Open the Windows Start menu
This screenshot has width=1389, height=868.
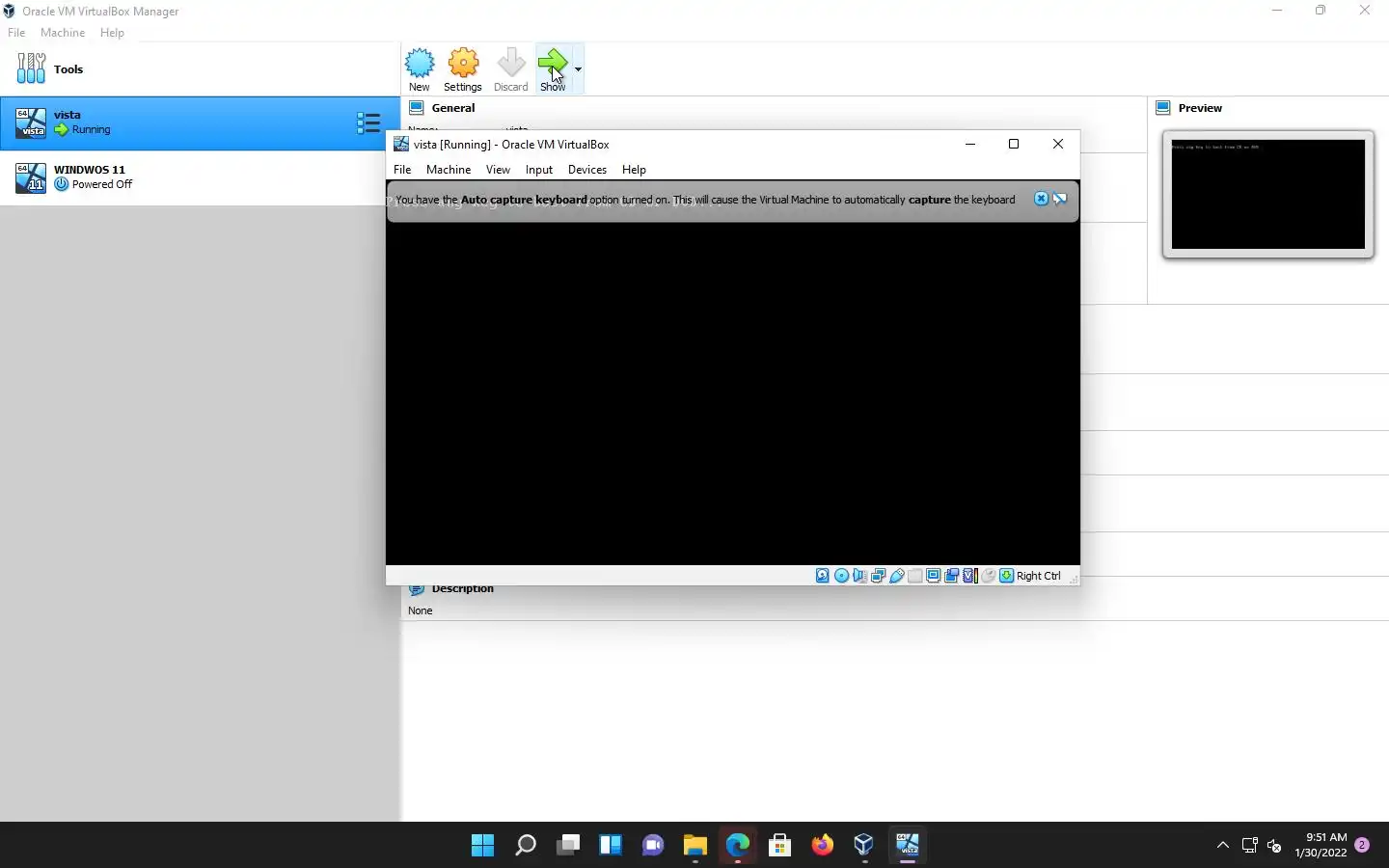483,846
